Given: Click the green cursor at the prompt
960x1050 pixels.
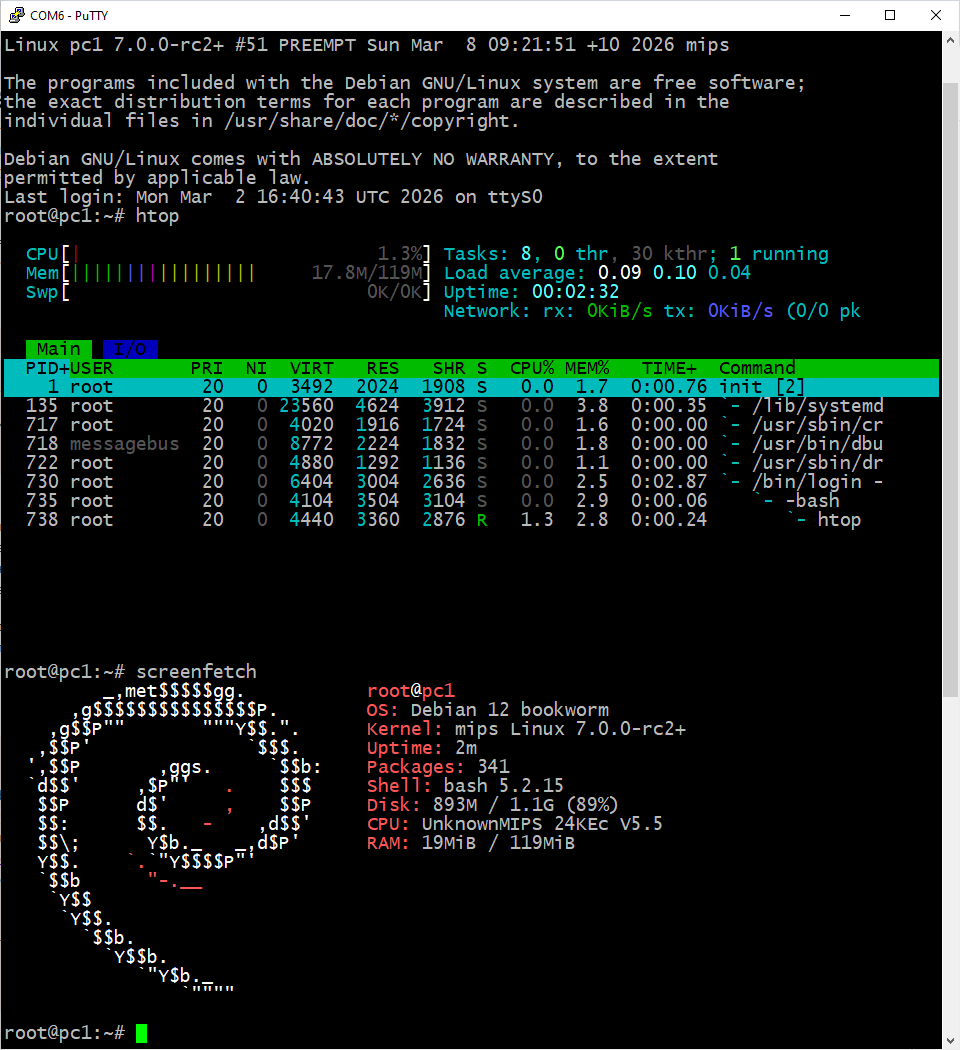Looking at the screenshot, I should (141, 1033).
